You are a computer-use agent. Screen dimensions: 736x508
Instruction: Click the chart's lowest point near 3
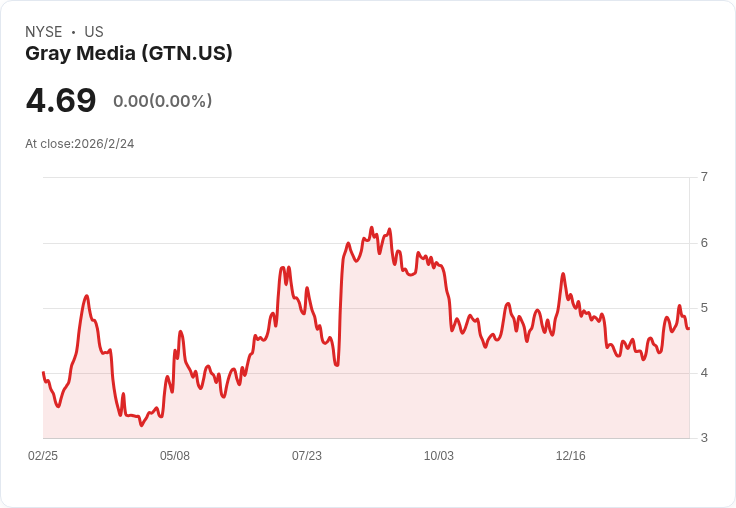point(141,425)
